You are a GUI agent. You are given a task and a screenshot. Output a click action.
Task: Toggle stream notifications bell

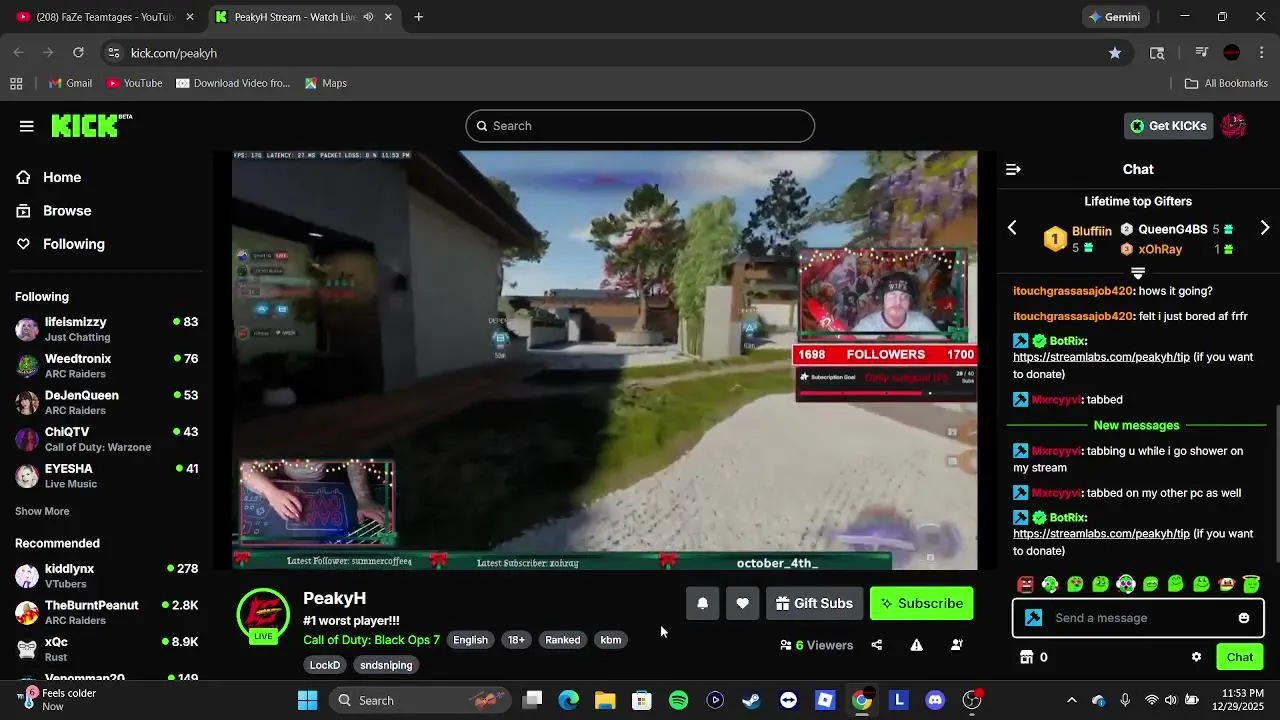click(703, 603)
